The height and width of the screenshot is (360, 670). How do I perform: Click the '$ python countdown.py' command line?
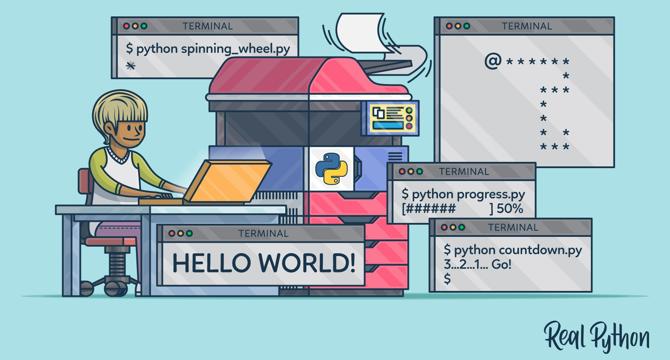[513, 250]
